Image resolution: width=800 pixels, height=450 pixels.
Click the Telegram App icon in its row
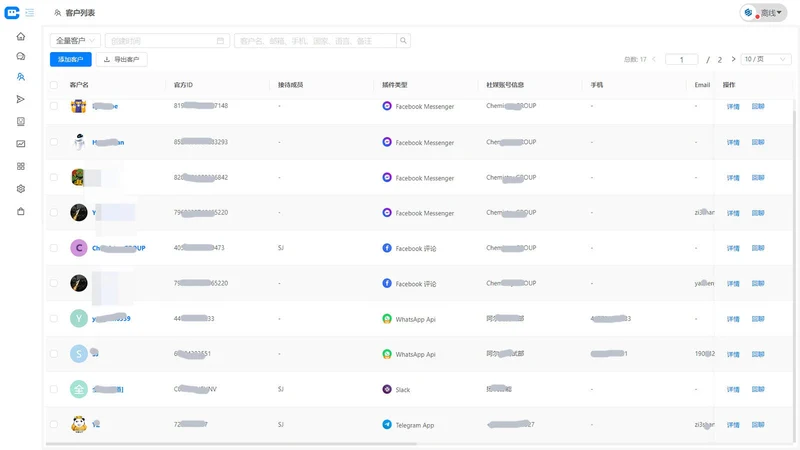[x=387, y=424]
